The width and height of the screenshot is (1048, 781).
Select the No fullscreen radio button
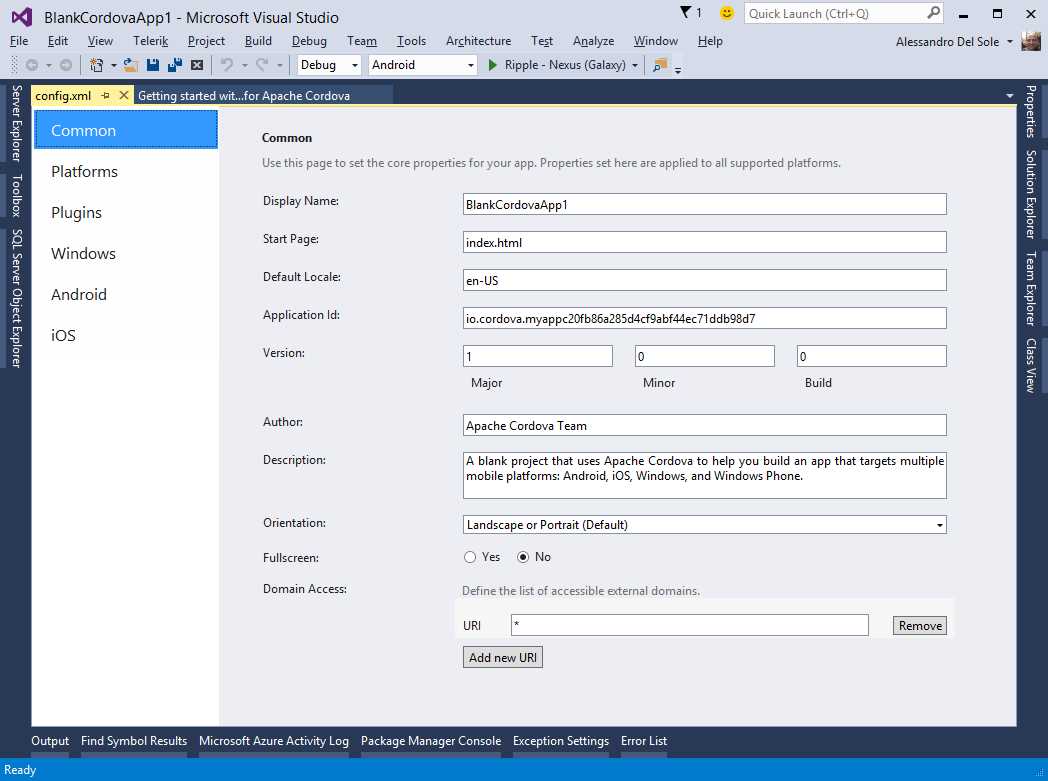pos(524,557)
